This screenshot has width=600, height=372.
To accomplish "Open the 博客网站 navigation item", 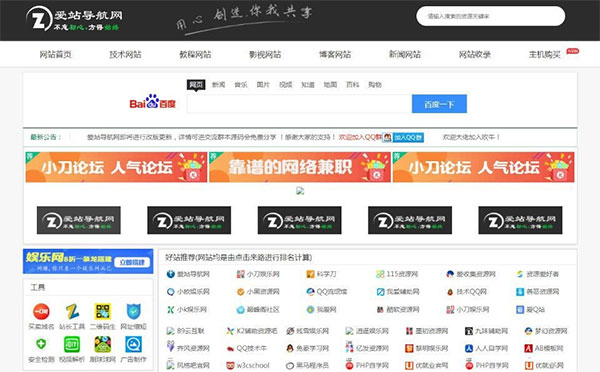I will coord(335,54).
